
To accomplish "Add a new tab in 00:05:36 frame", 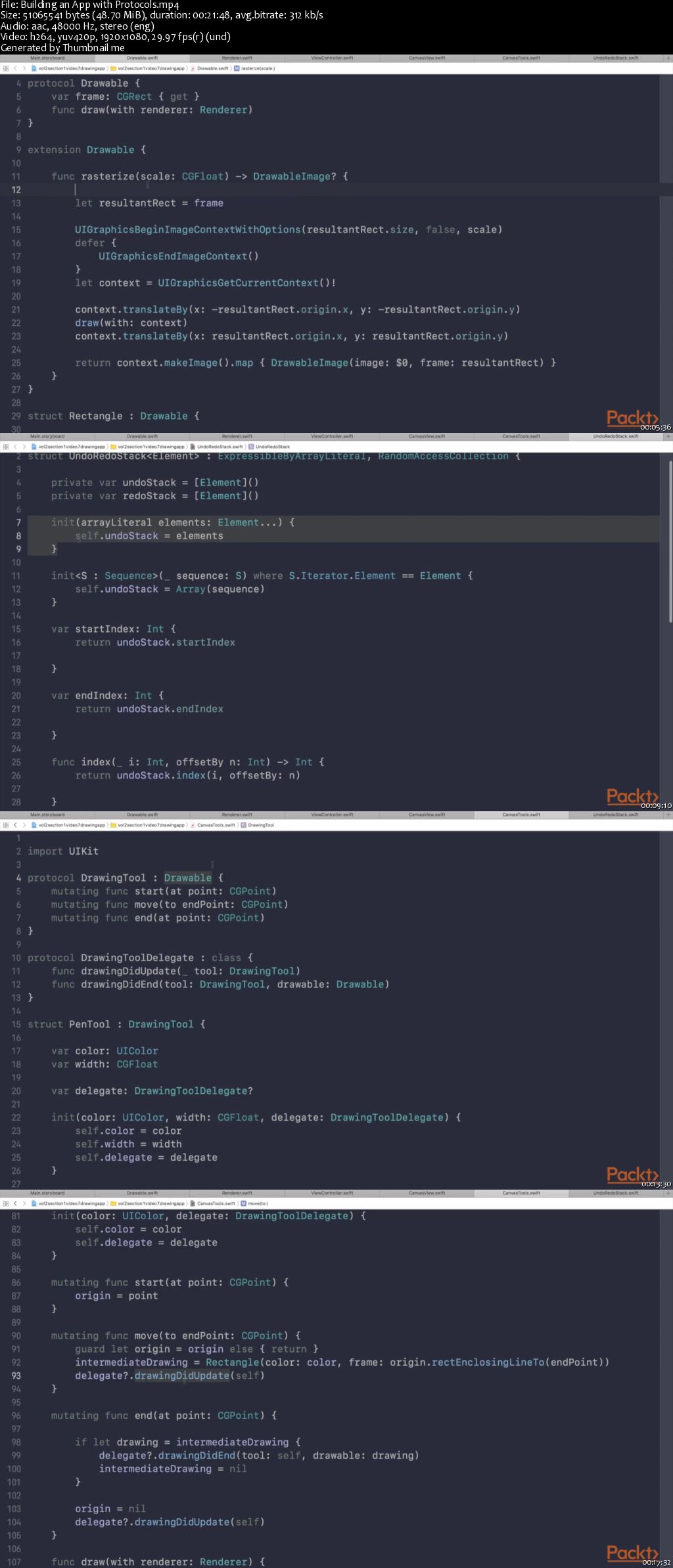I will (668, 58).
